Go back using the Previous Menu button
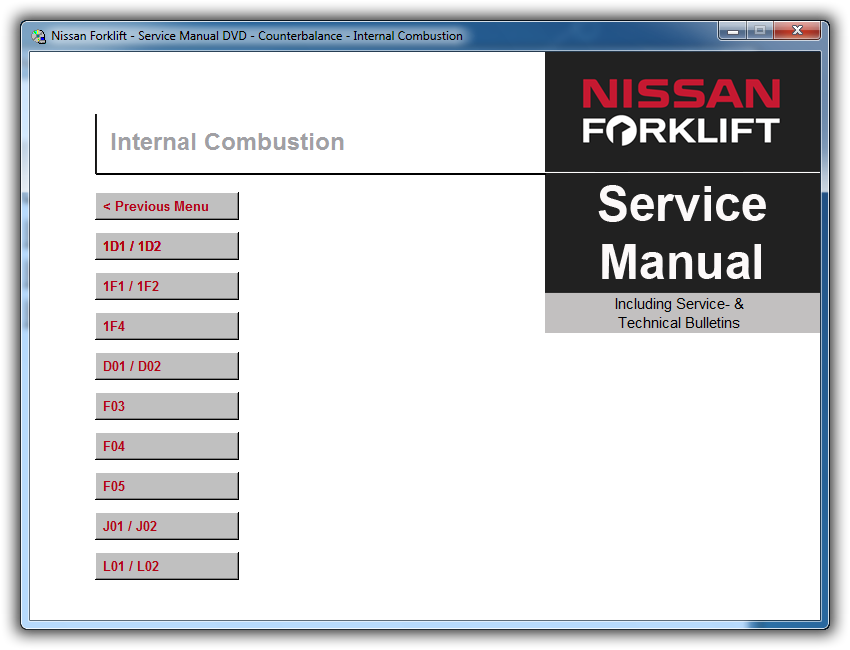 167,206
